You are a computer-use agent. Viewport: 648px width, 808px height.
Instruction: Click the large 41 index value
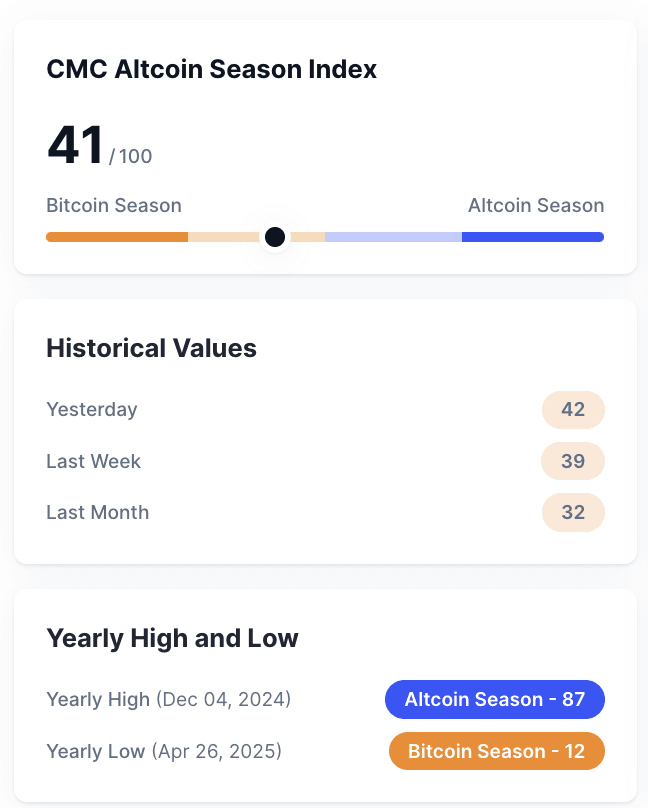click(76, 145)
